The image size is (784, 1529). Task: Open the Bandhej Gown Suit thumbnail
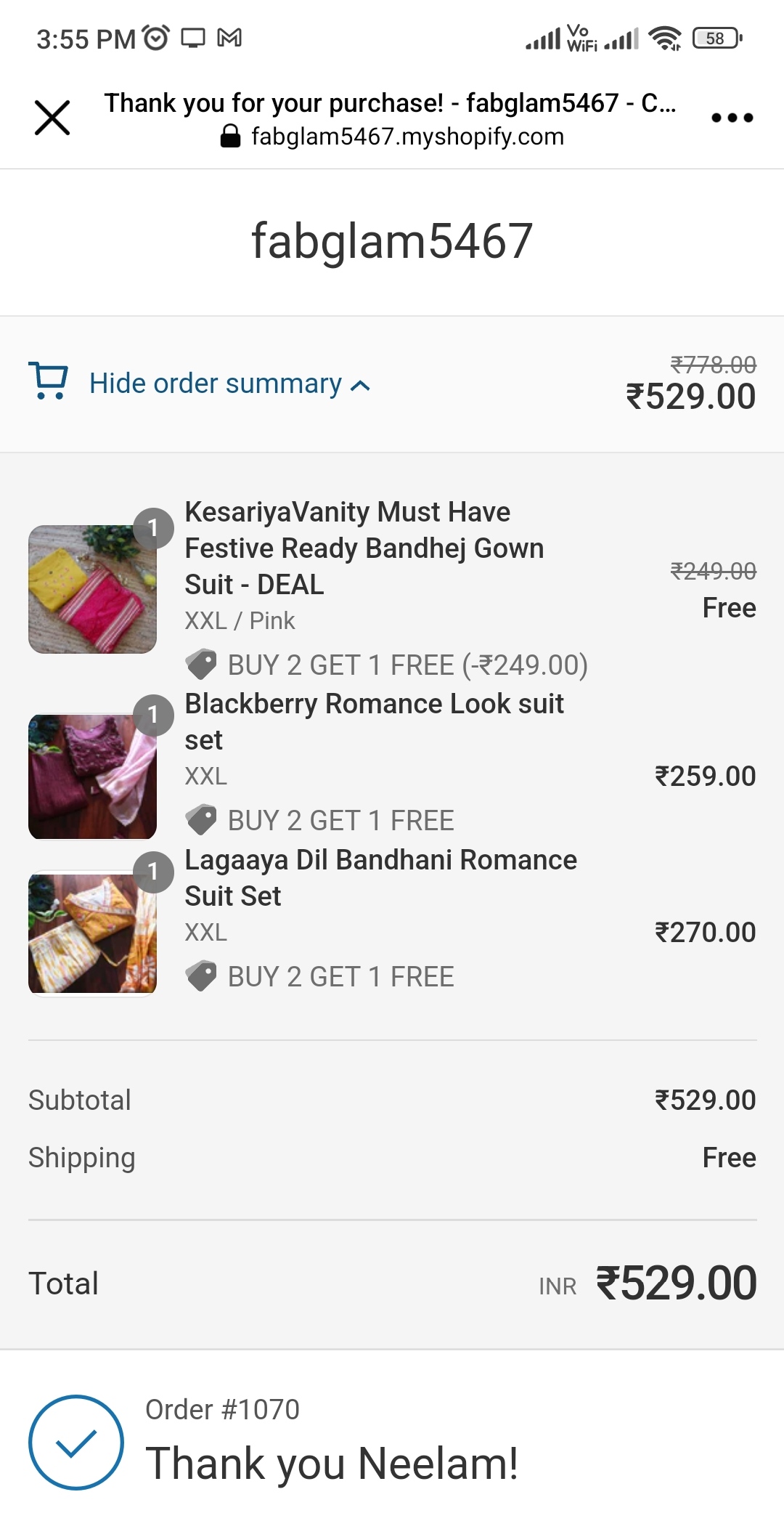tap(92, 589)
